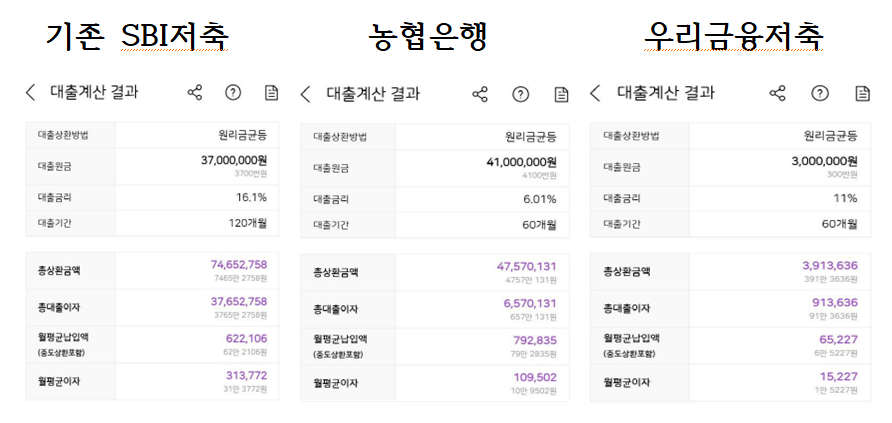Click the 농협은행 heading
892x423 pixels.
[x=427, y=36]
